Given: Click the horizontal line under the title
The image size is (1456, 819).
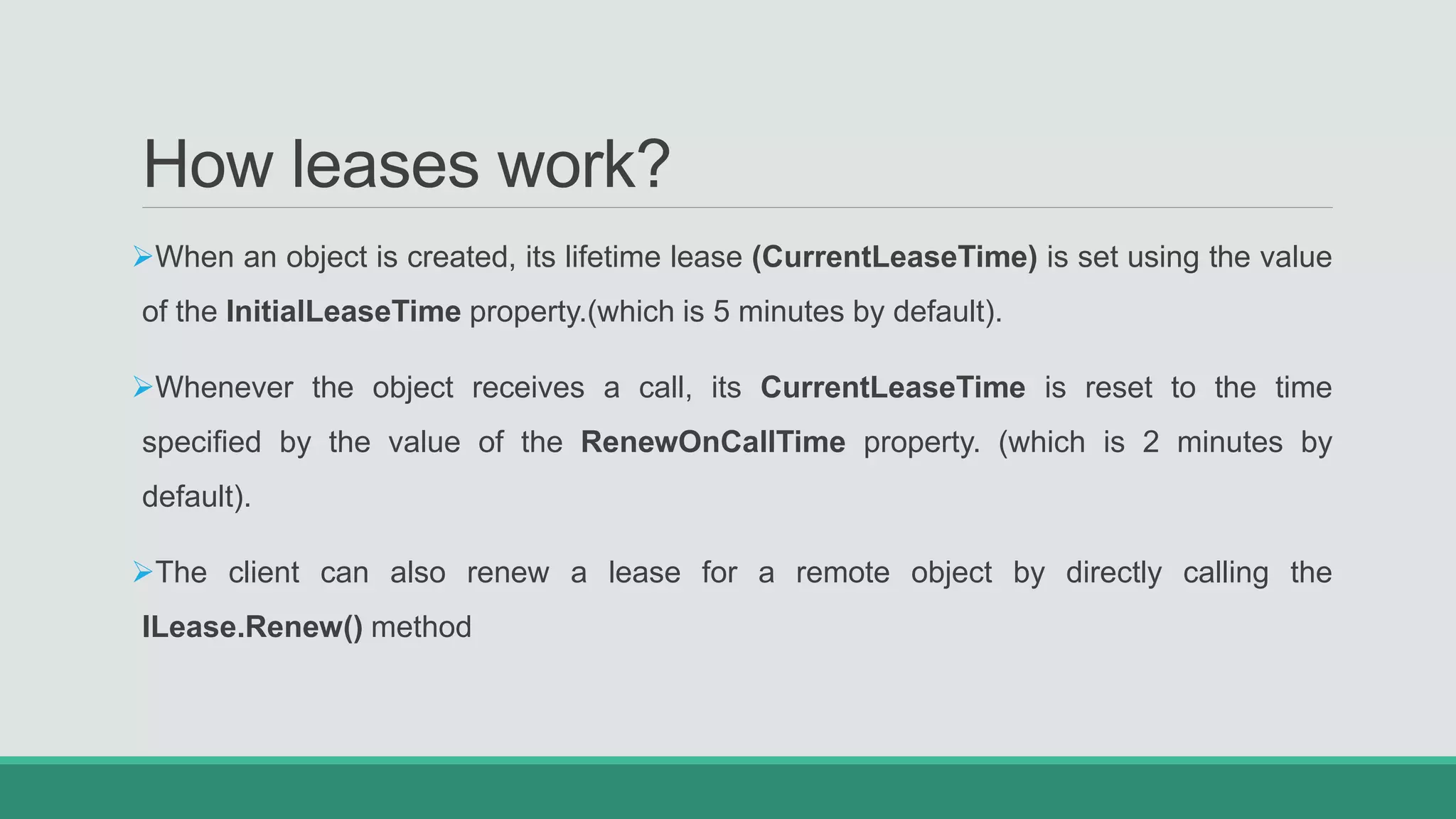Looking at the screenshot, I should [737, 208].
